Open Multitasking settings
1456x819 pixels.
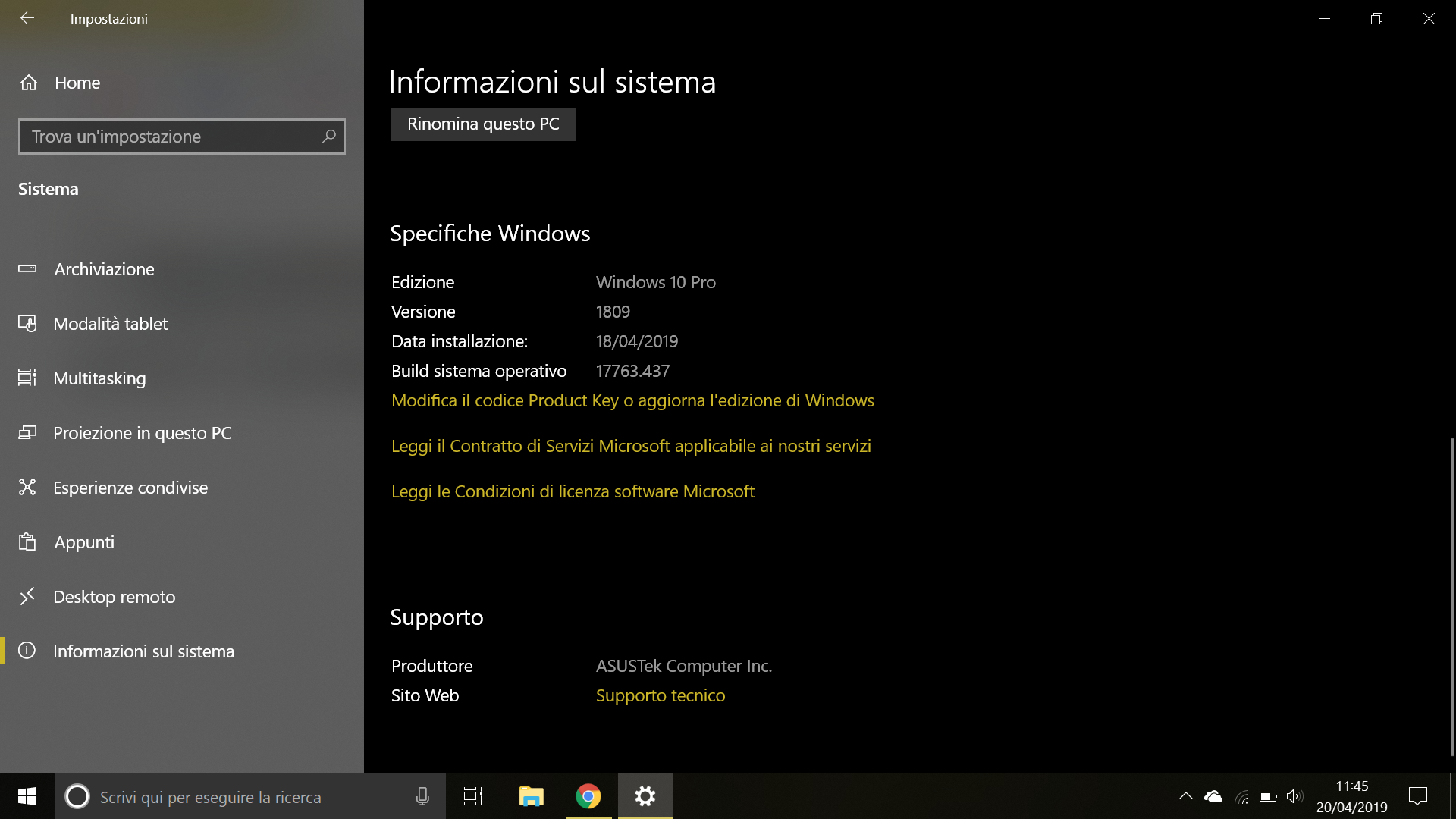click(x=182, y=378)
